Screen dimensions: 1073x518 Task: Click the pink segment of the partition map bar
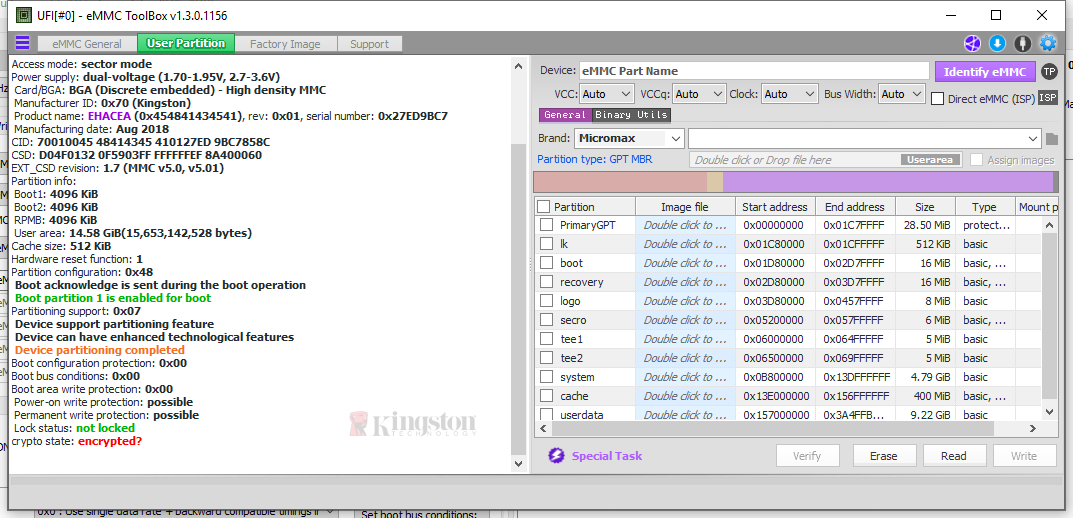620,182
